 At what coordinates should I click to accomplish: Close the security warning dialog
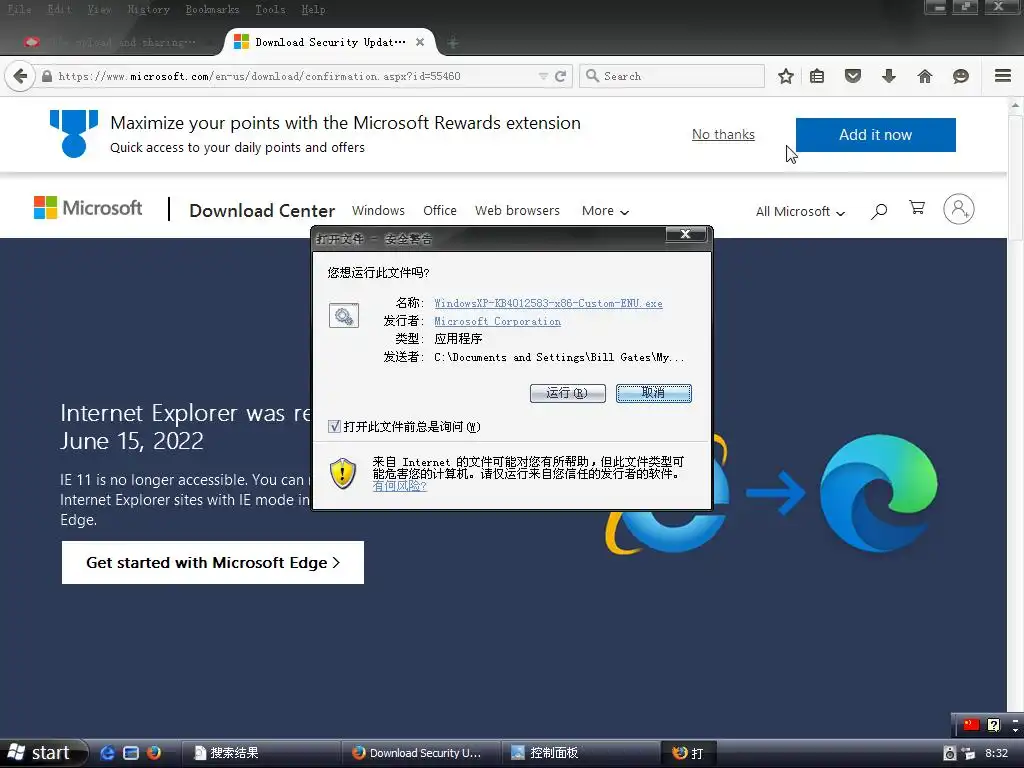coord(685,234)
